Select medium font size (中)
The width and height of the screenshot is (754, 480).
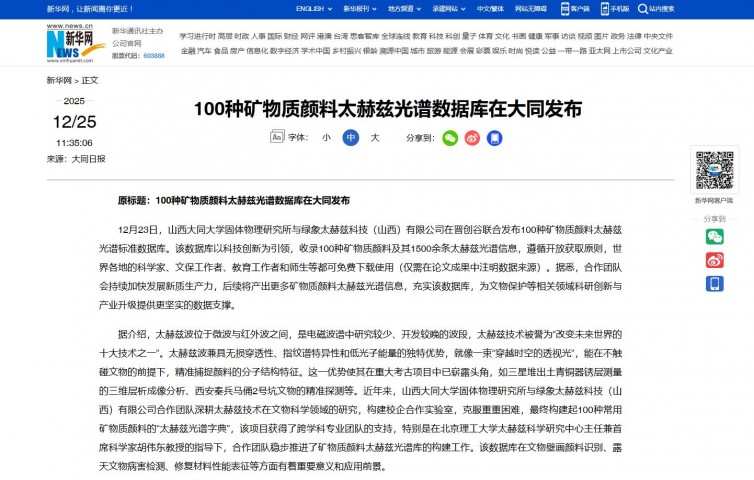(x=350, y=138)
